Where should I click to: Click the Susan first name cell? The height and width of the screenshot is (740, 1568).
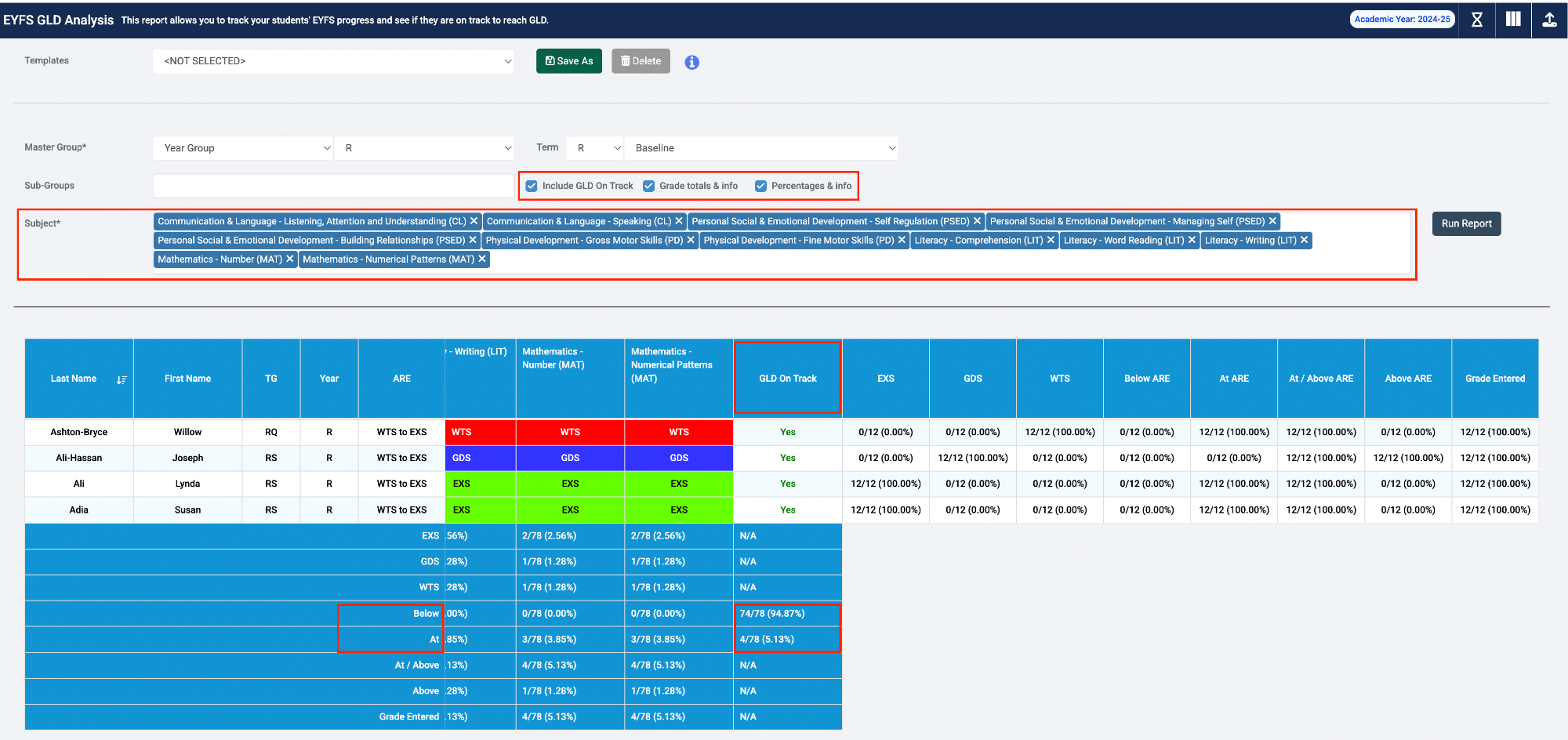pyautogui.click(x=188, y=510)
